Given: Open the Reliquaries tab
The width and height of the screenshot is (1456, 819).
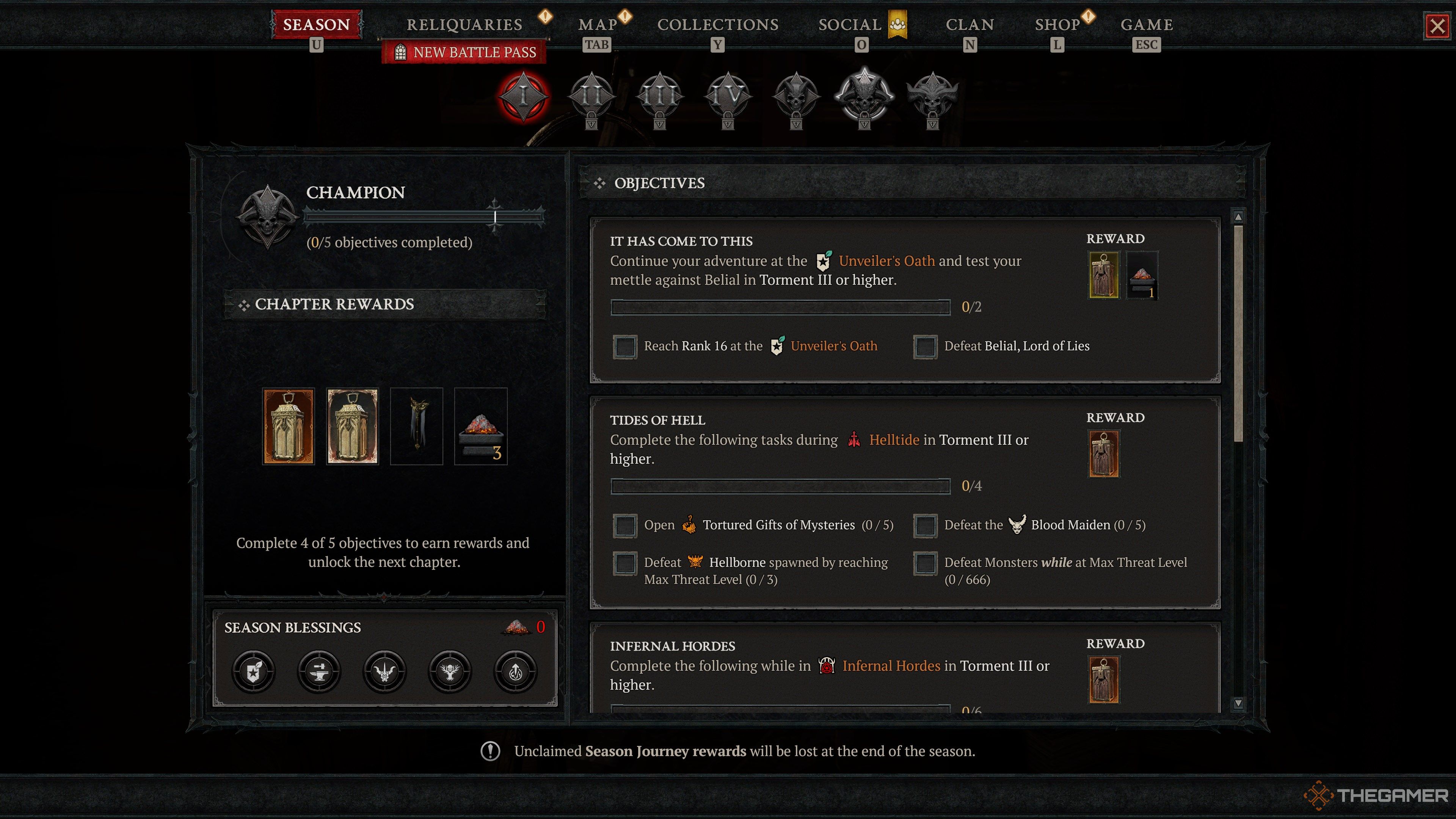Looking at the screenshot, I should tap(464, 25).
